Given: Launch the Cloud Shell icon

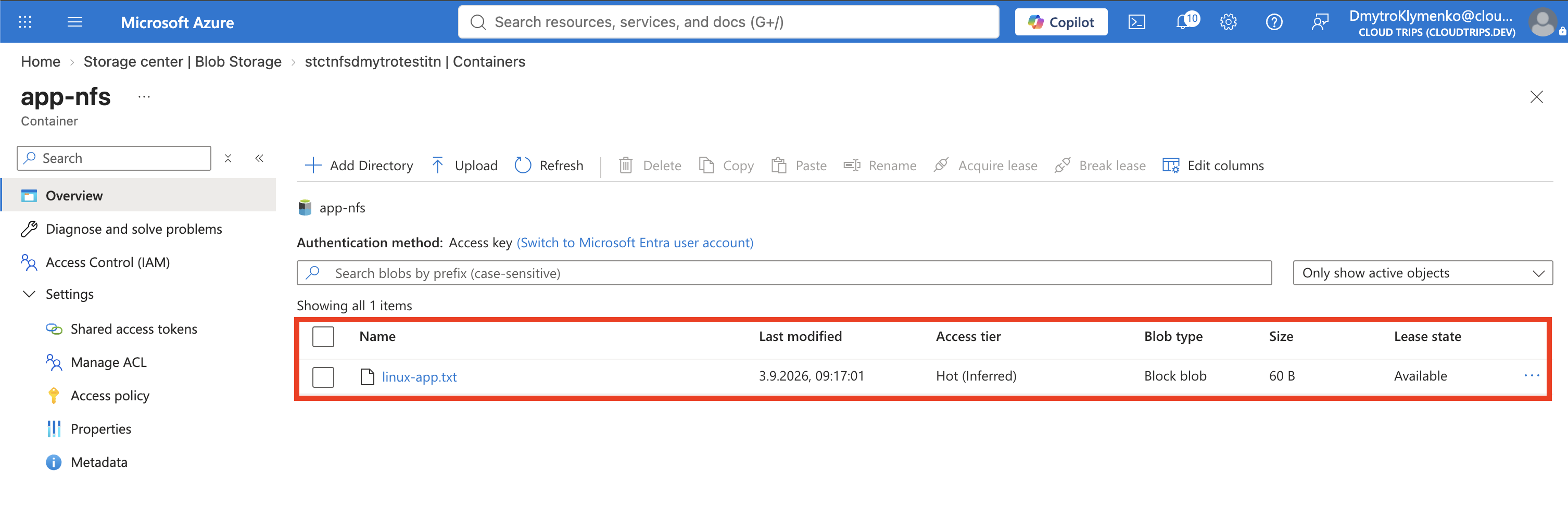Looking at the screenshot, I should click(x=1136, y=22).
